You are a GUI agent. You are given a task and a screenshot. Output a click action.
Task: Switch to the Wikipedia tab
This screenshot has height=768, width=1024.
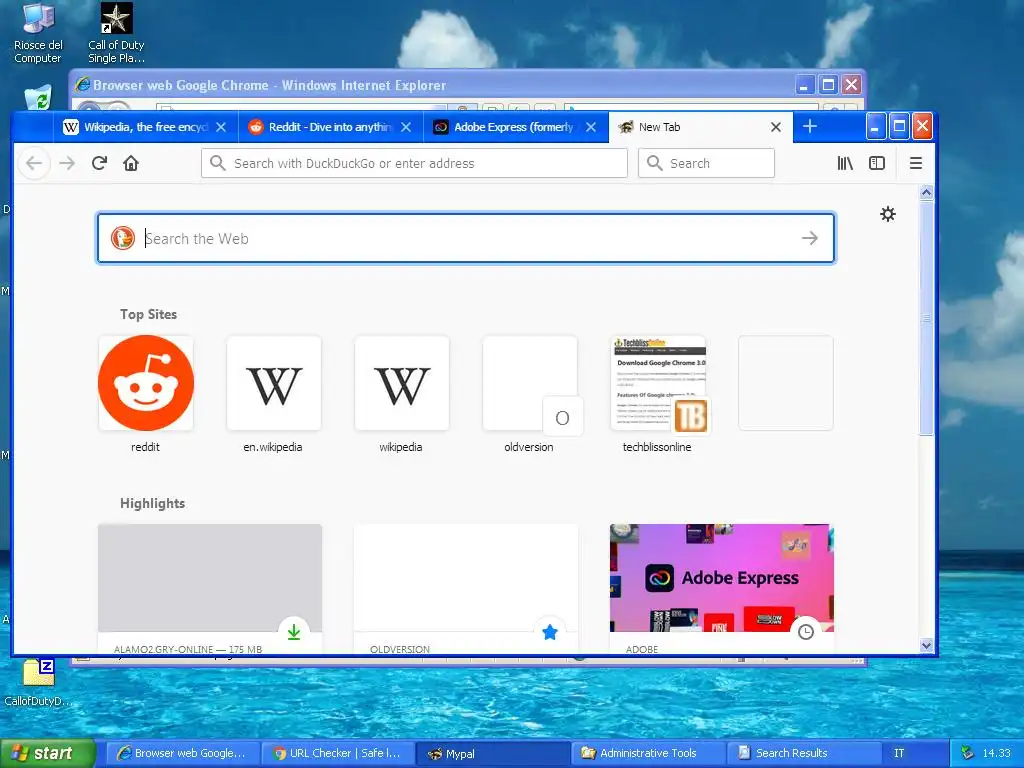pos(145,127)
